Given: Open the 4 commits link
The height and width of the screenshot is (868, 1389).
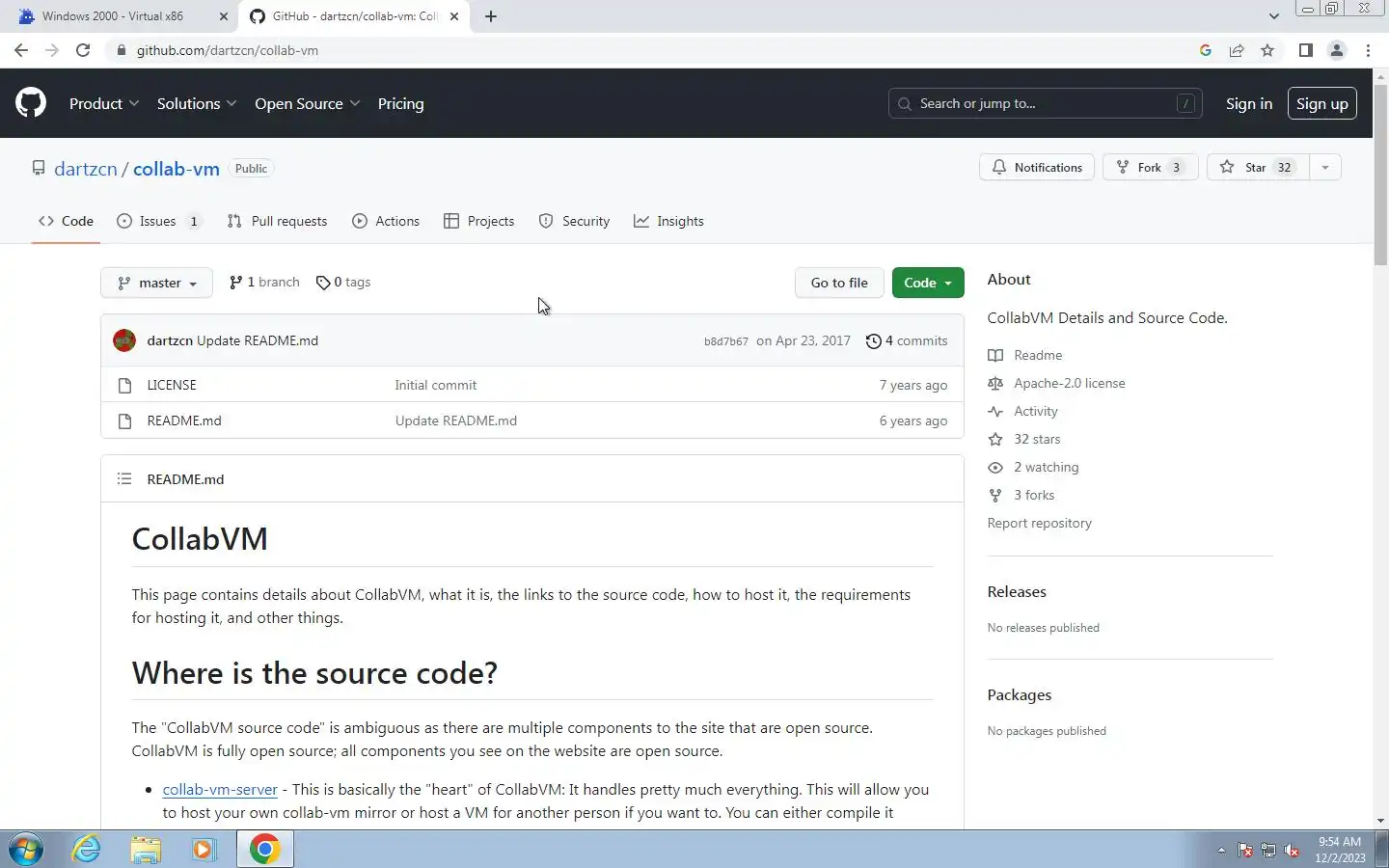Looking at the screenshot, I should [x=907, y=340].
